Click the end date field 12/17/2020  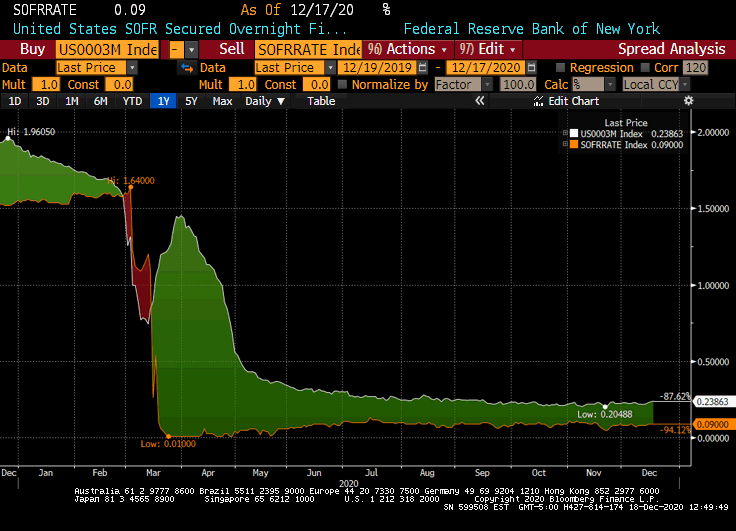pyautogui.click(x=486, y=68)
